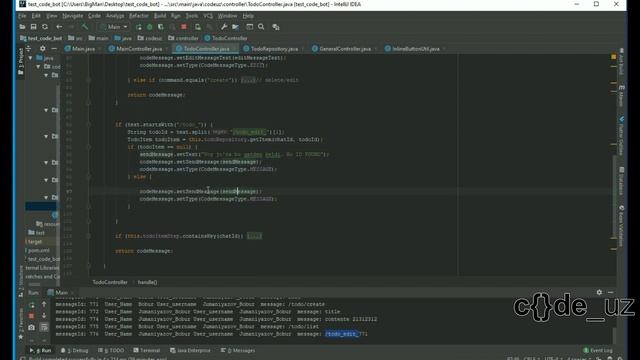
Task: Open the VCS menu
Action: (208, 16)
